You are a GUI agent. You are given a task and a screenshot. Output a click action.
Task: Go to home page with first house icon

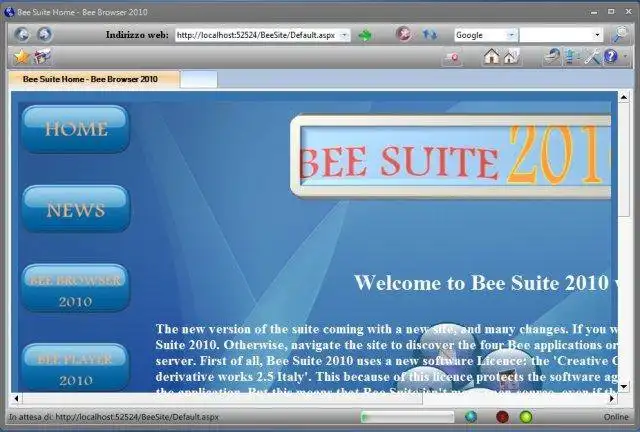pyautogui.click(x=491, y=57)
